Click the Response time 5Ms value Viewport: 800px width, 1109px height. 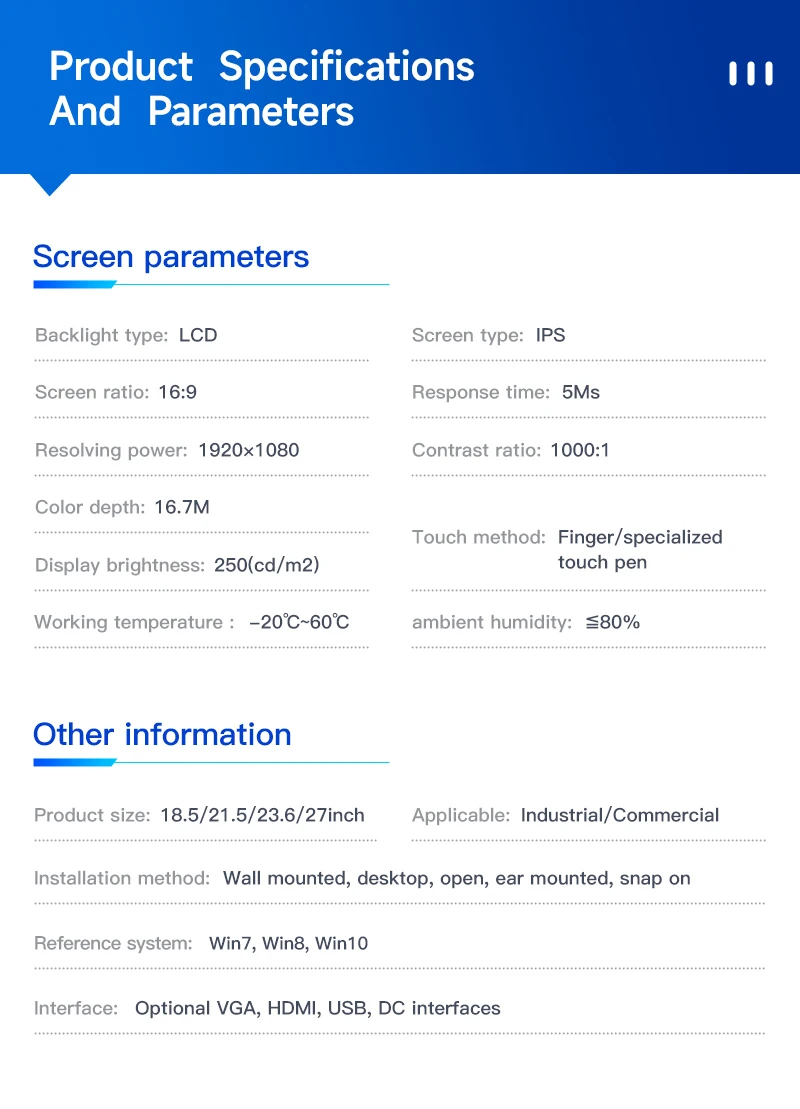581,393
